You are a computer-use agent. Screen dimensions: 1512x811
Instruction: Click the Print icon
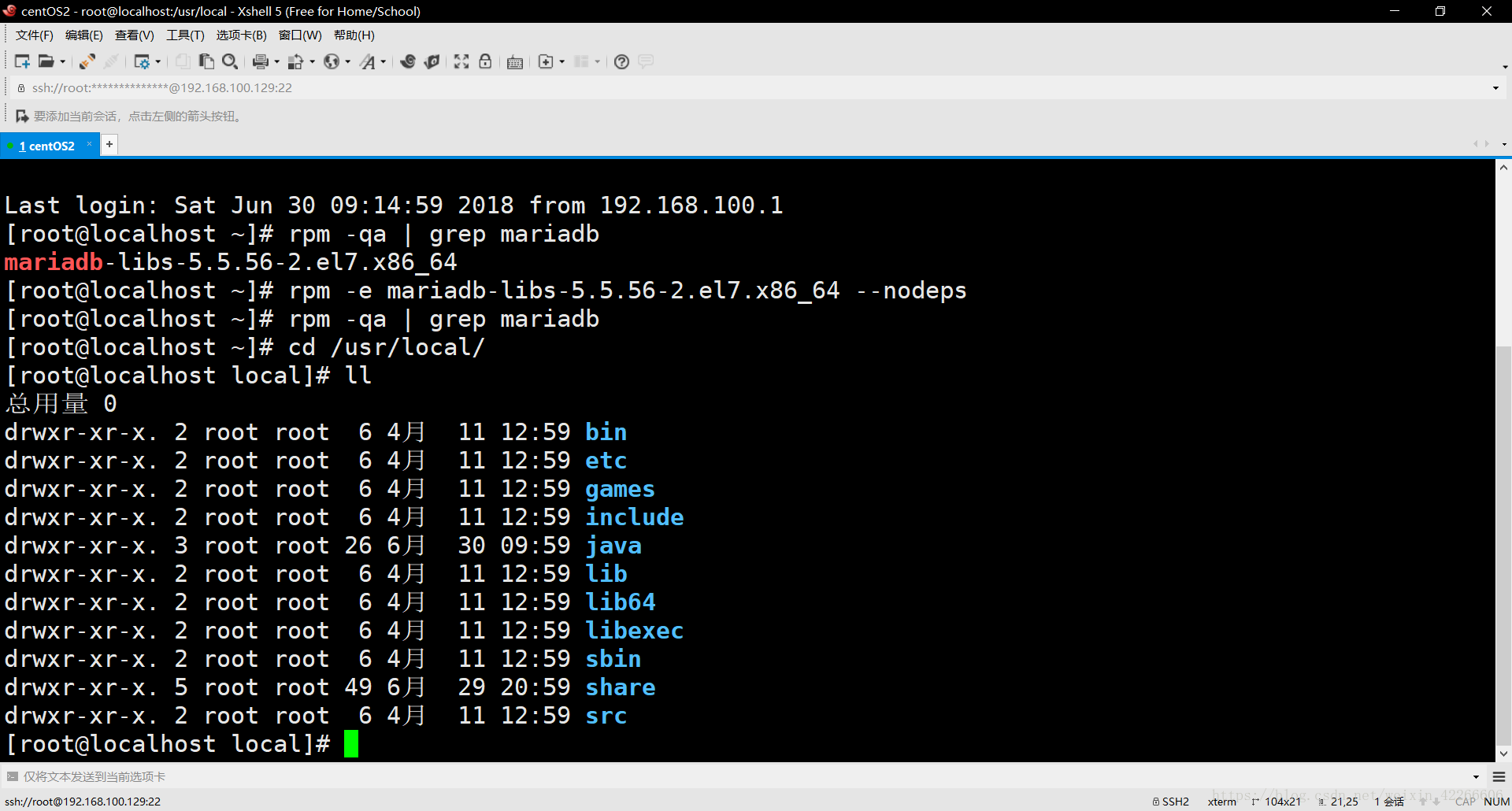[x=261, y=61]
